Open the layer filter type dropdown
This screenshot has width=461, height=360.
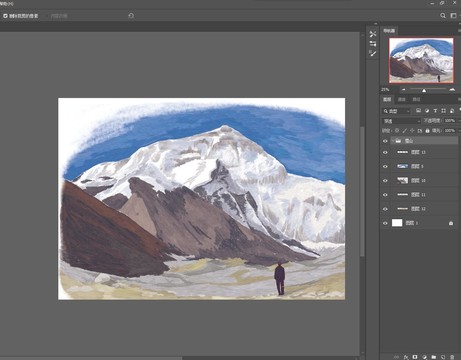(x=396, y=111)
